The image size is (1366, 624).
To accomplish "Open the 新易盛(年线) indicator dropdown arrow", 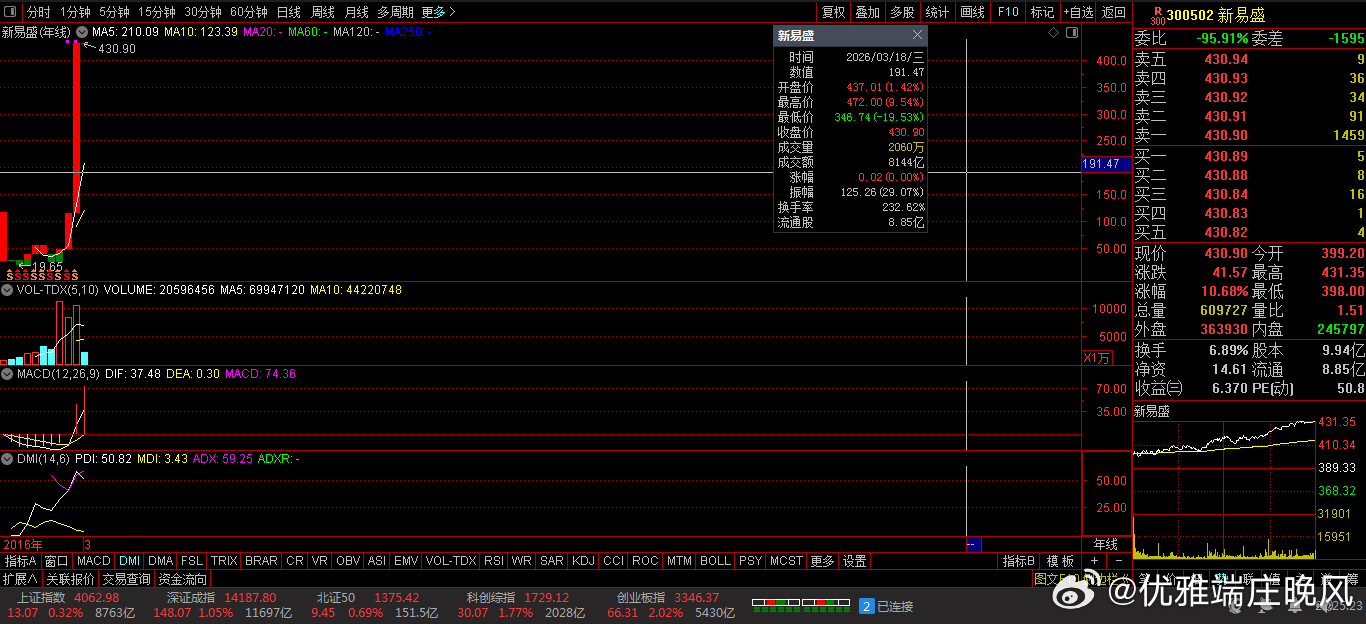I will pyautogui.click(x=80, y=32).
